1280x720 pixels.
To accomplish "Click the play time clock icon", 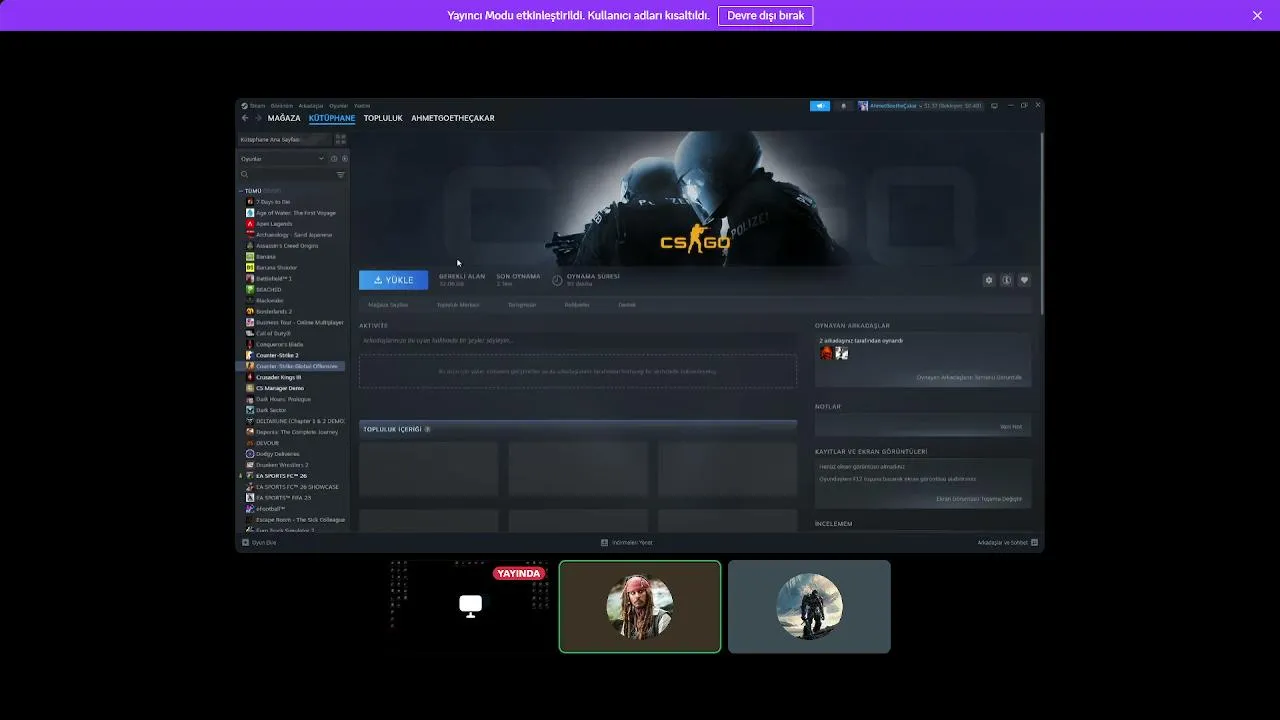I will (557, 280).
